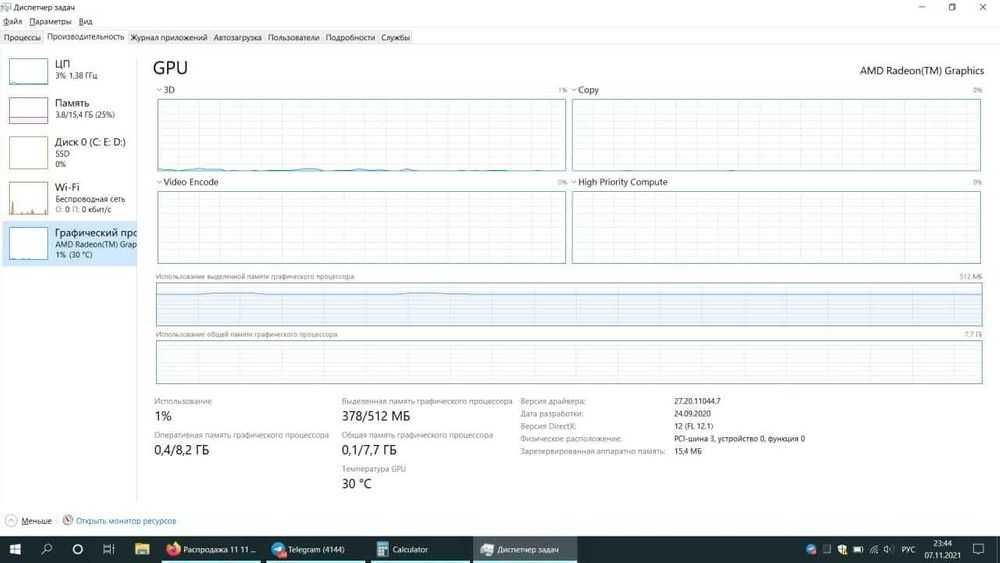
Task: Click the driver date 24.09.2020
Action: (692, 414)
